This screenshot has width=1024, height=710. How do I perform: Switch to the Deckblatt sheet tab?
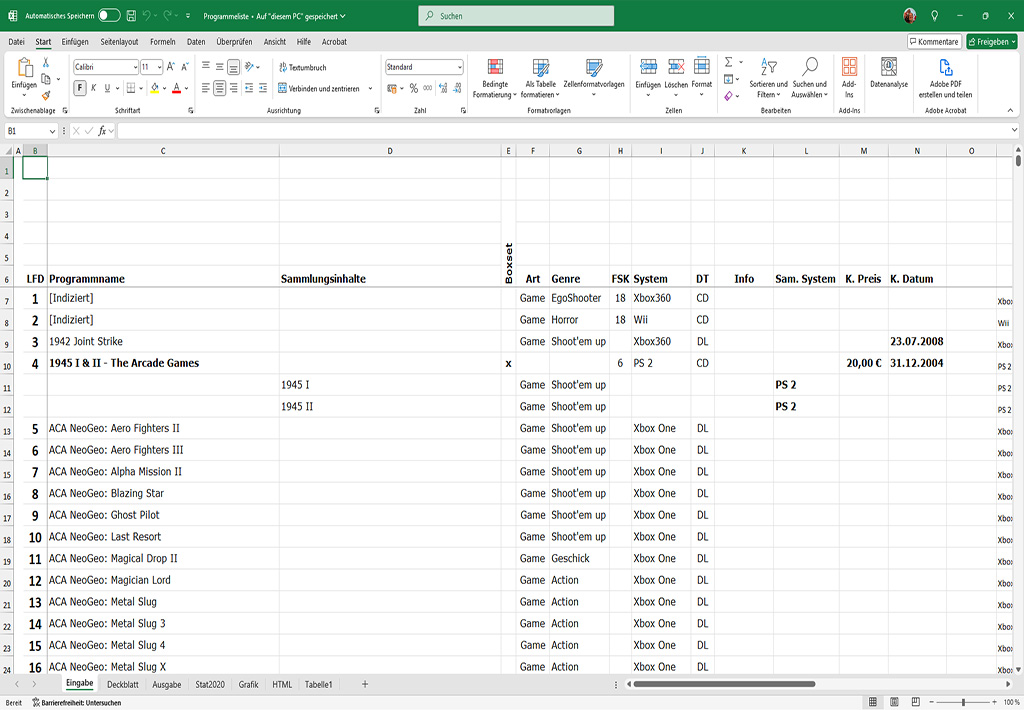coord(123,684)
